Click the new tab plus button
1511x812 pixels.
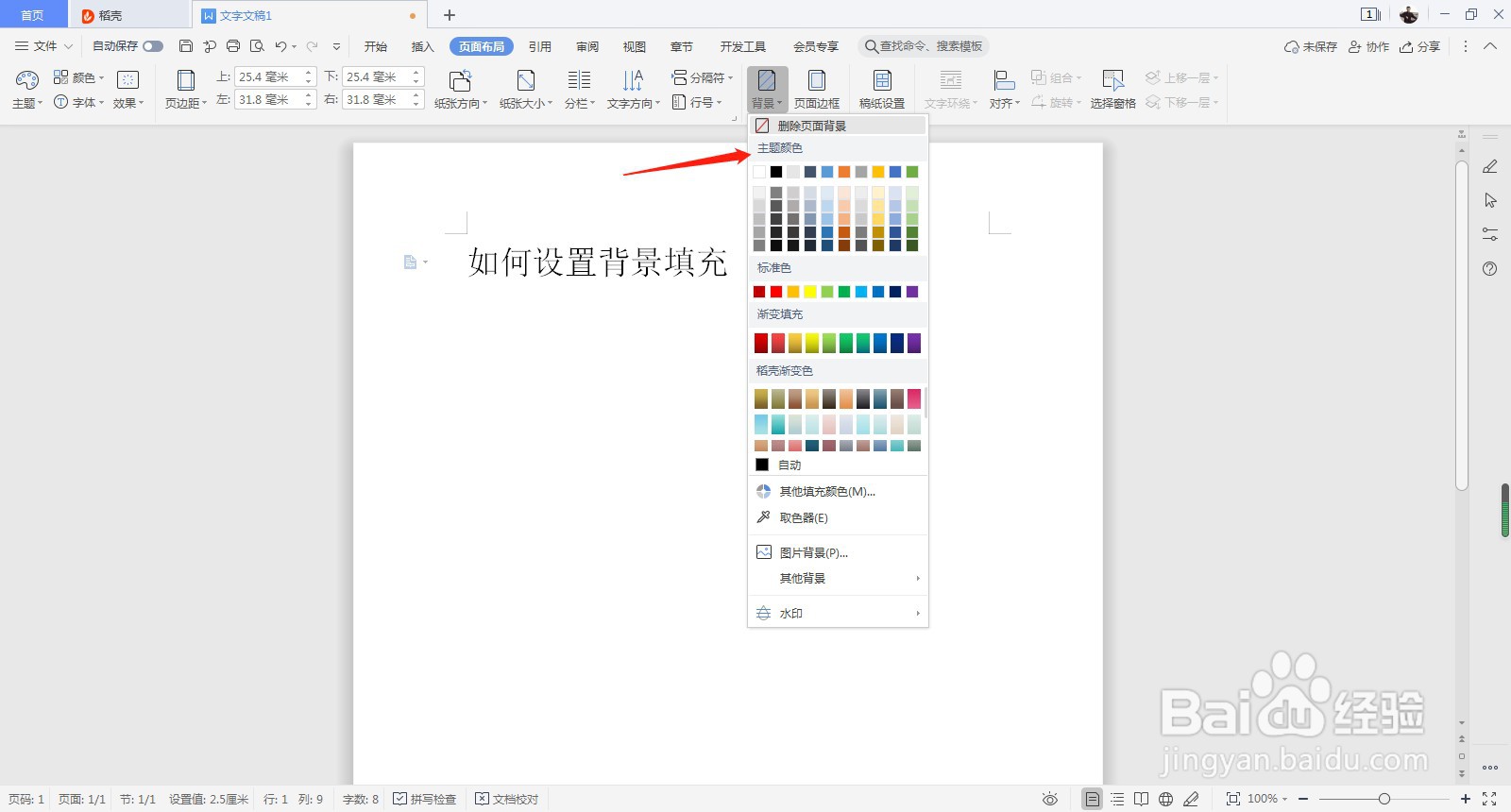(x=450, y=15)
